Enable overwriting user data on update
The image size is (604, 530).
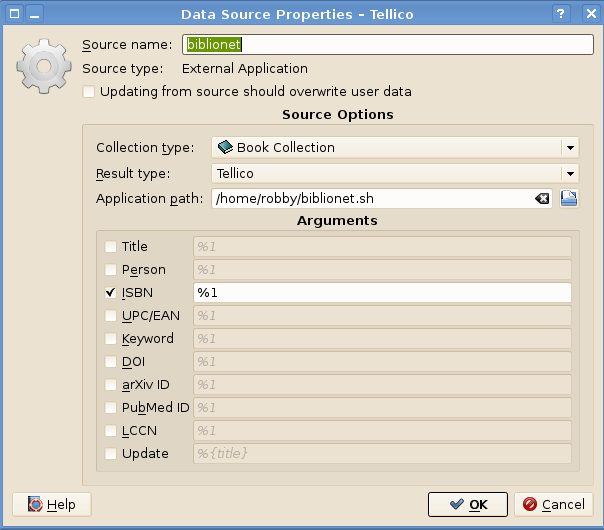[x=89, y=92]
